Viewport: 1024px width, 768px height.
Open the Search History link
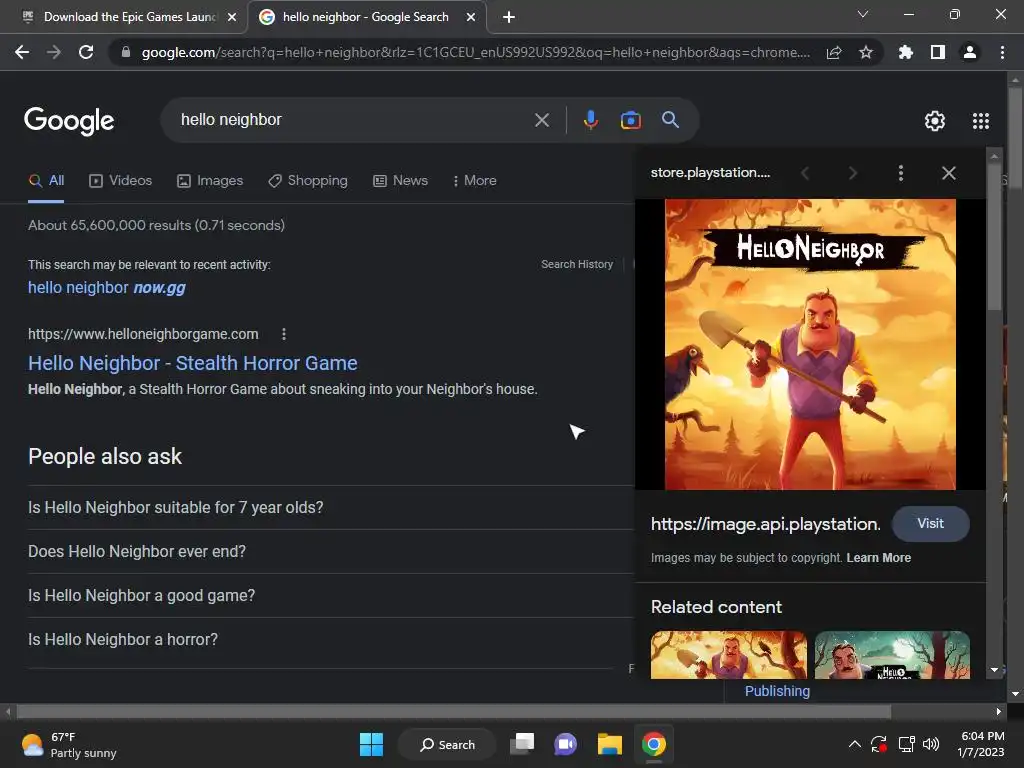[x=577, y=264]
